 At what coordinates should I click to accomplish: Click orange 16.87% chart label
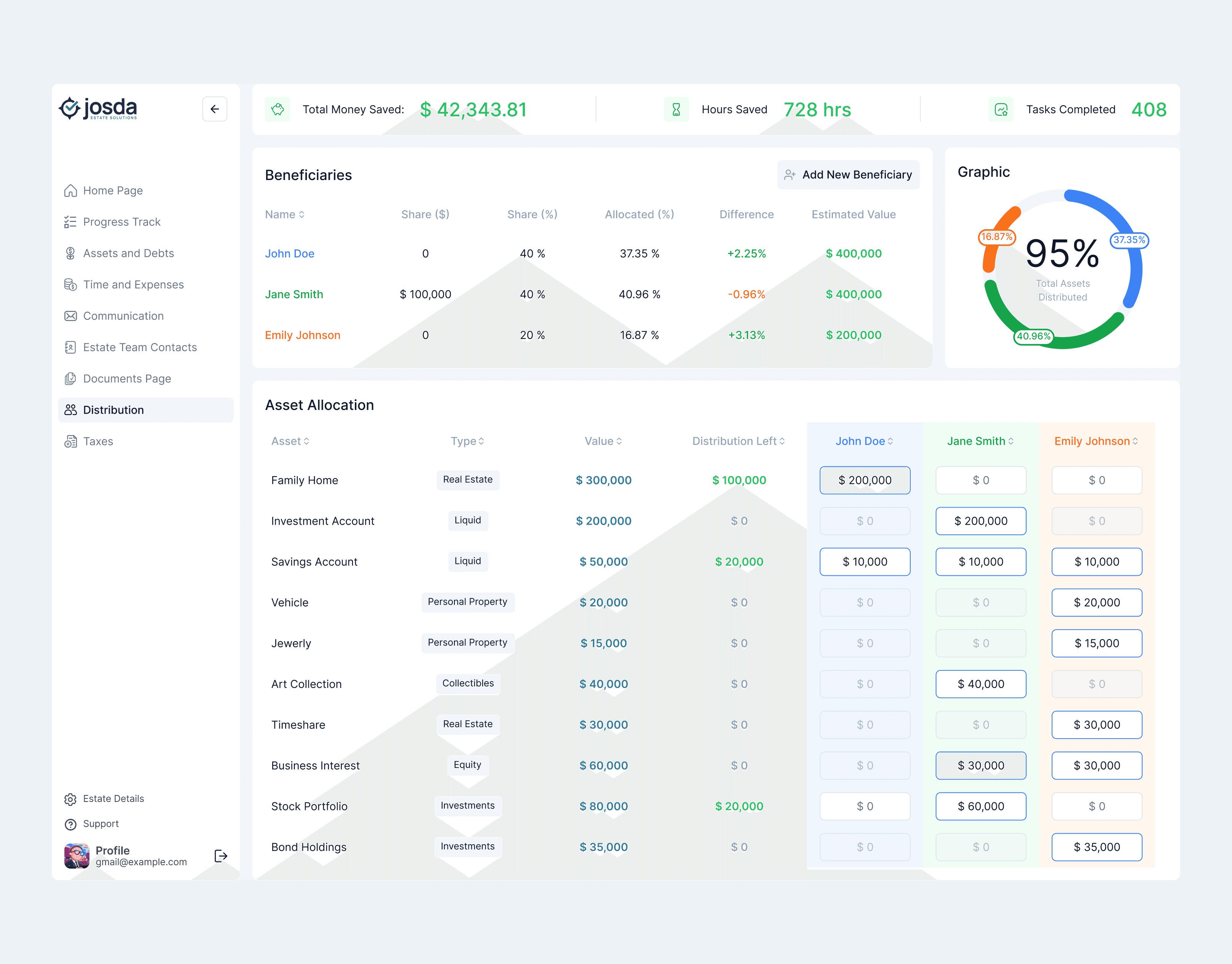pyautogui.click(x=997, y=237)
